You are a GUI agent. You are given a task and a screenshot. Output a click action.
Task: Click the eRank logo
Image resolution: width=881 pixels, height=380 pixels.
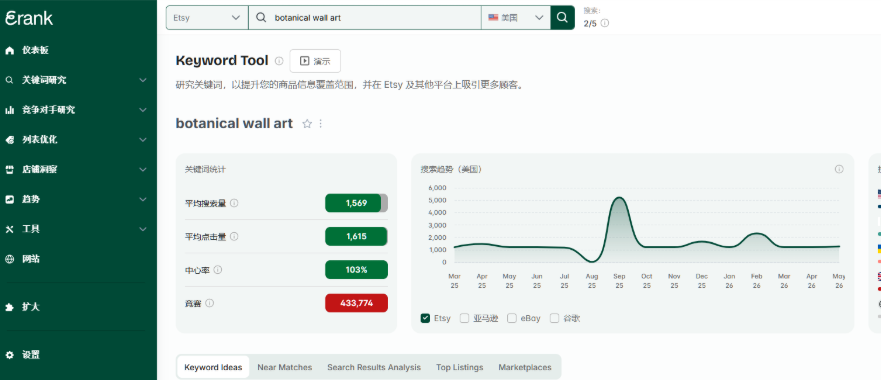[29, 18]
